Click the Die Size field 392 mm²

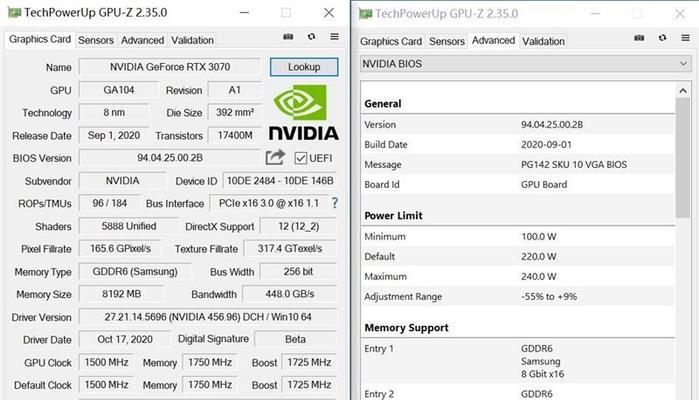click(234, 112)
